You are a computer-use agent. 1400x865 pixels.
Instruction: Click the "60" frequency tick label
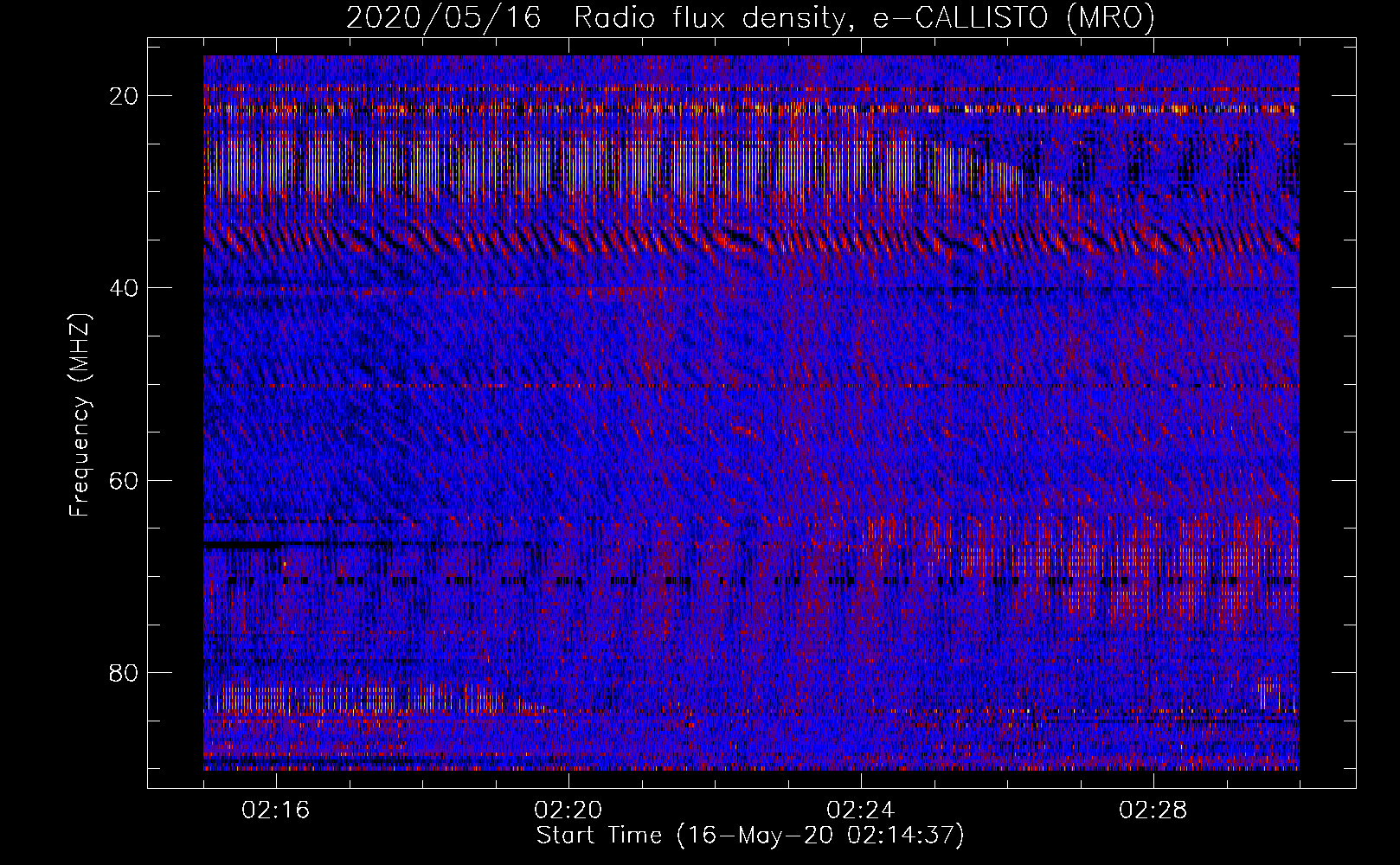pos(125,480)
